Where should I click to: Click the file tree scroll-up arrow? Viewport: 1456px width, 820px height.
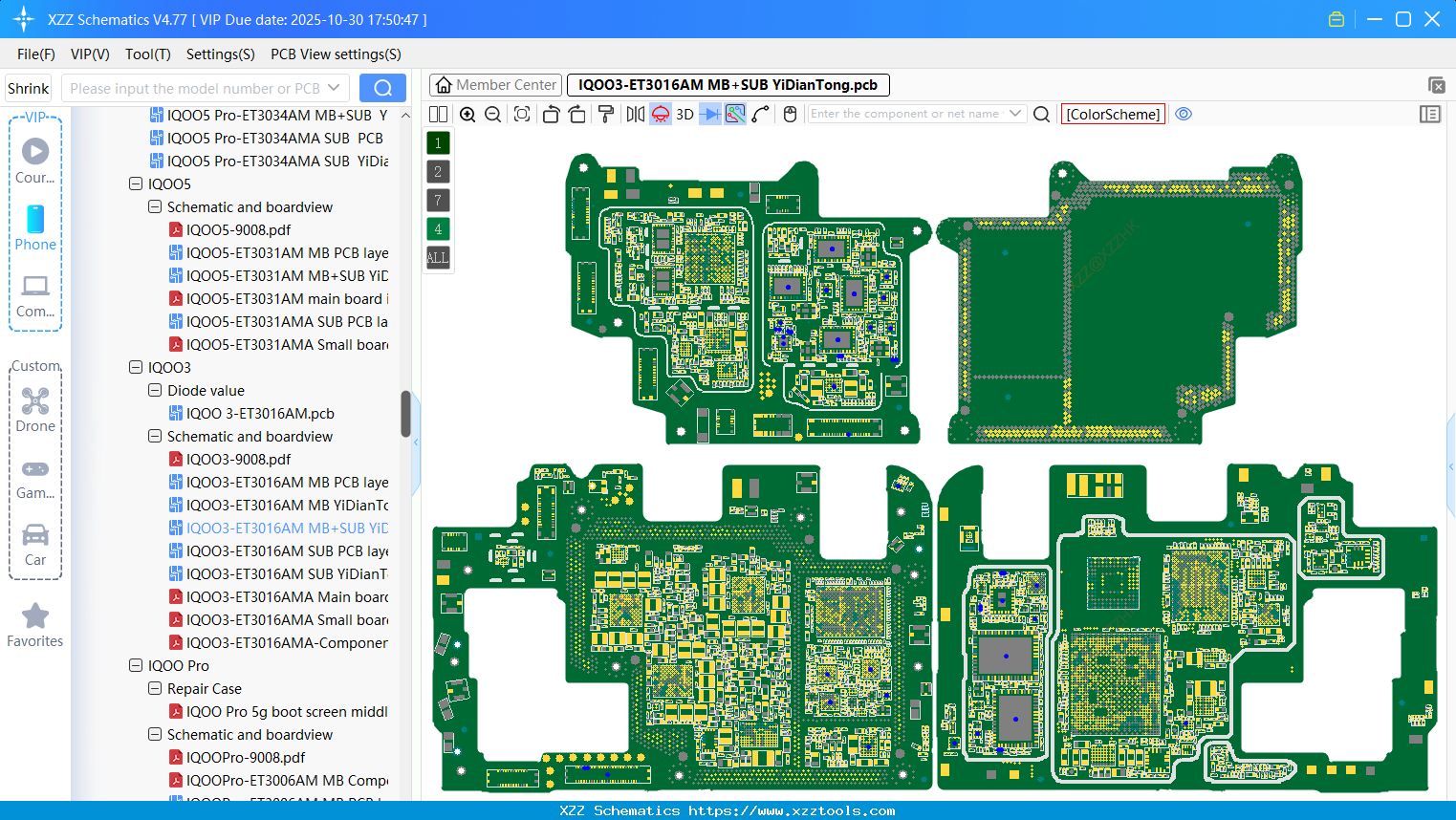click(x=405, y=116)
